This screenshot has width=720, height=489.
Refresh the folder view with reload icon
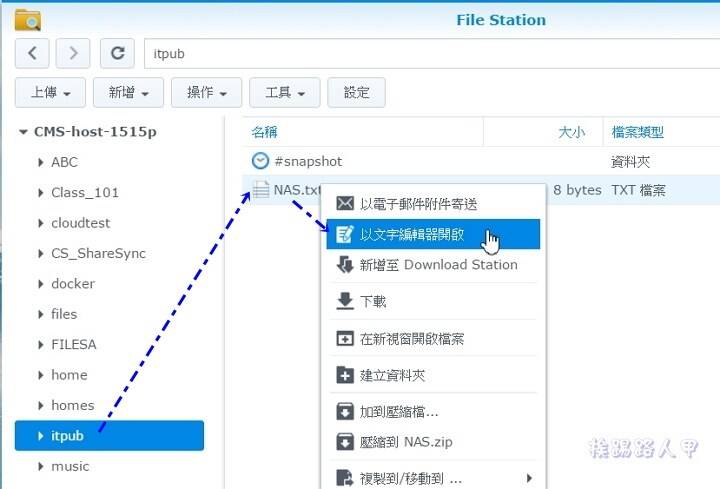[x=118, y=53]
